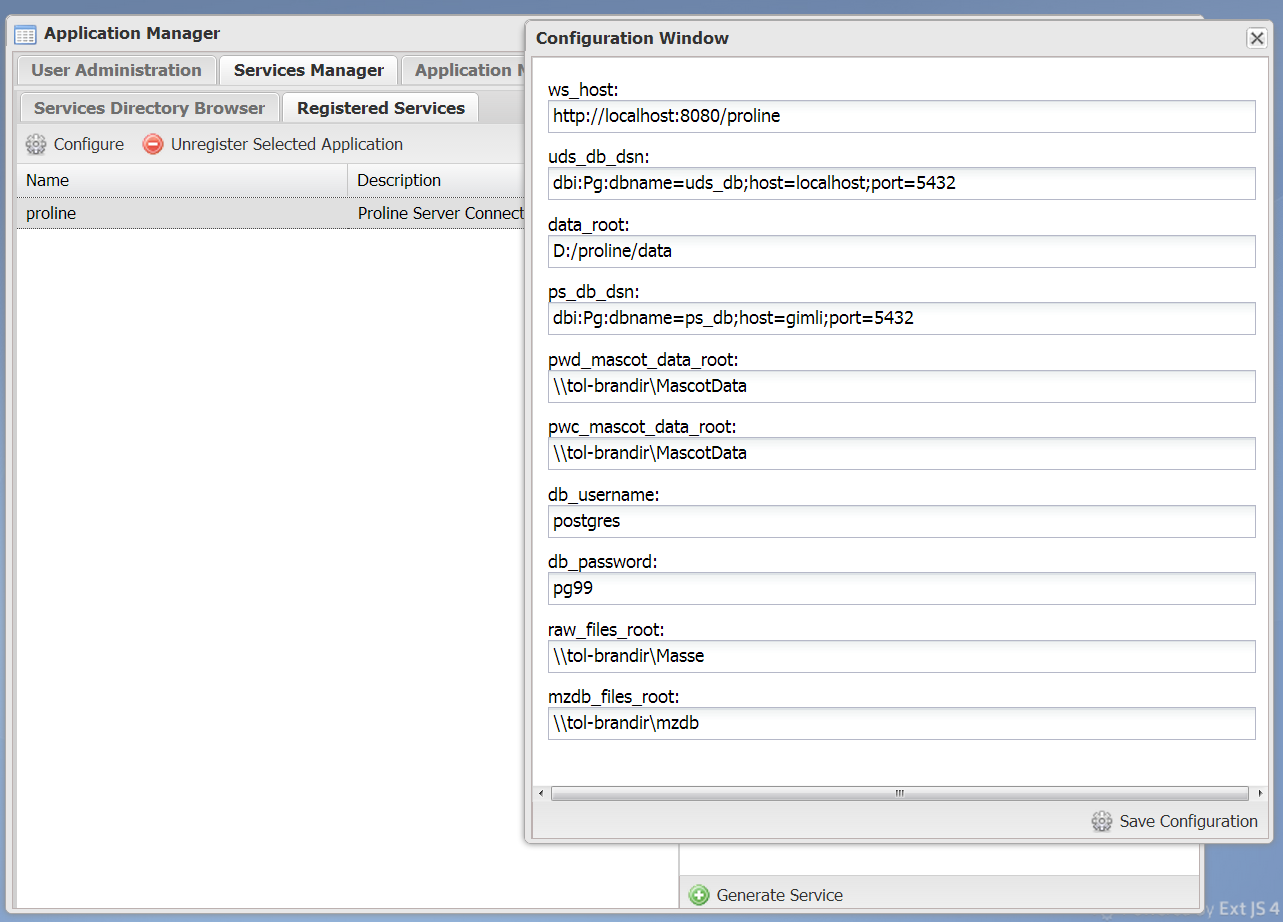The height and width of the screenshot is (922, 1283).
Task: Click the Application Manager window icon
Action: click(x=25, y=34)
